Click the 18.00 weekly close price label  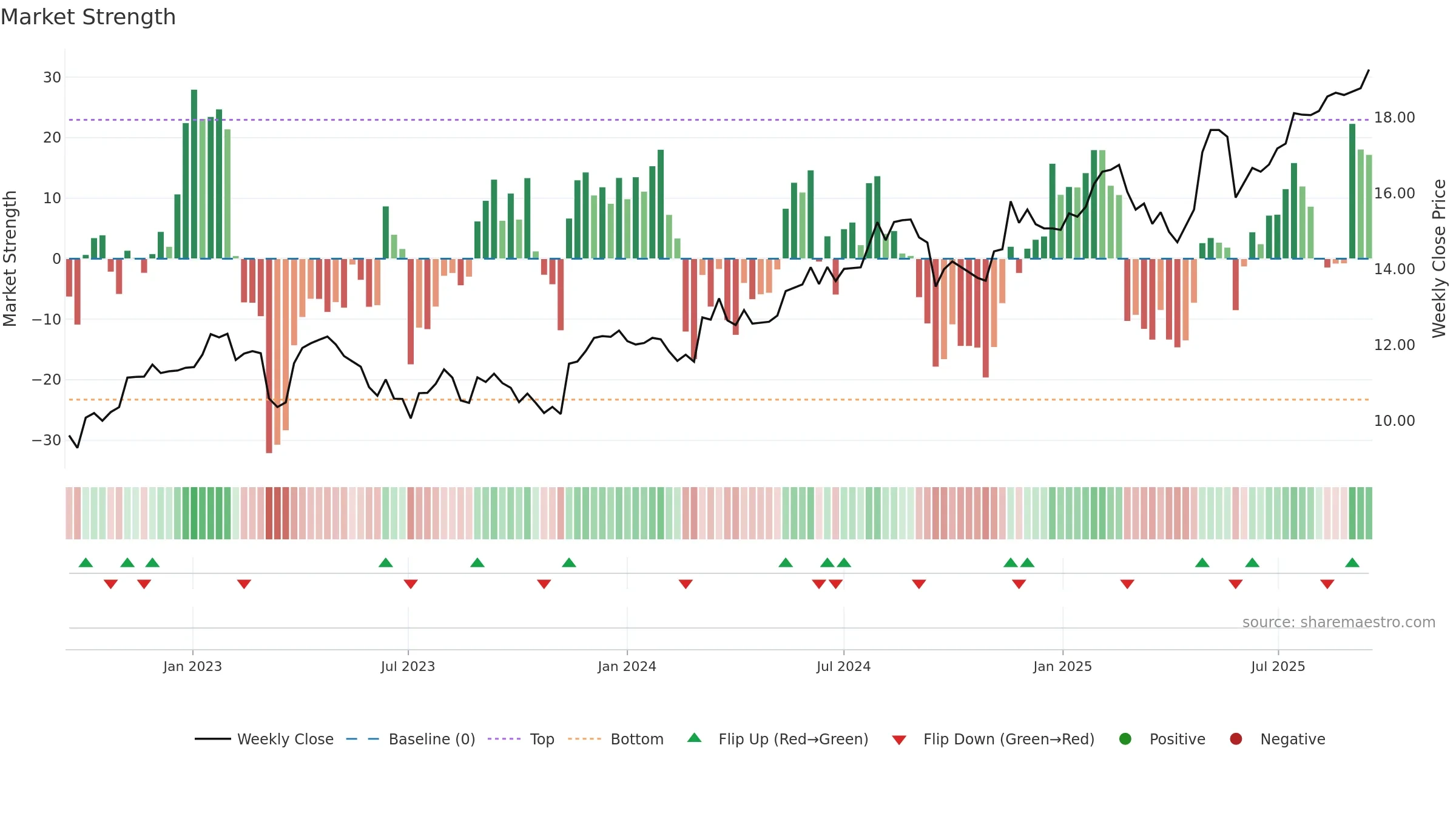point(1394,118)
